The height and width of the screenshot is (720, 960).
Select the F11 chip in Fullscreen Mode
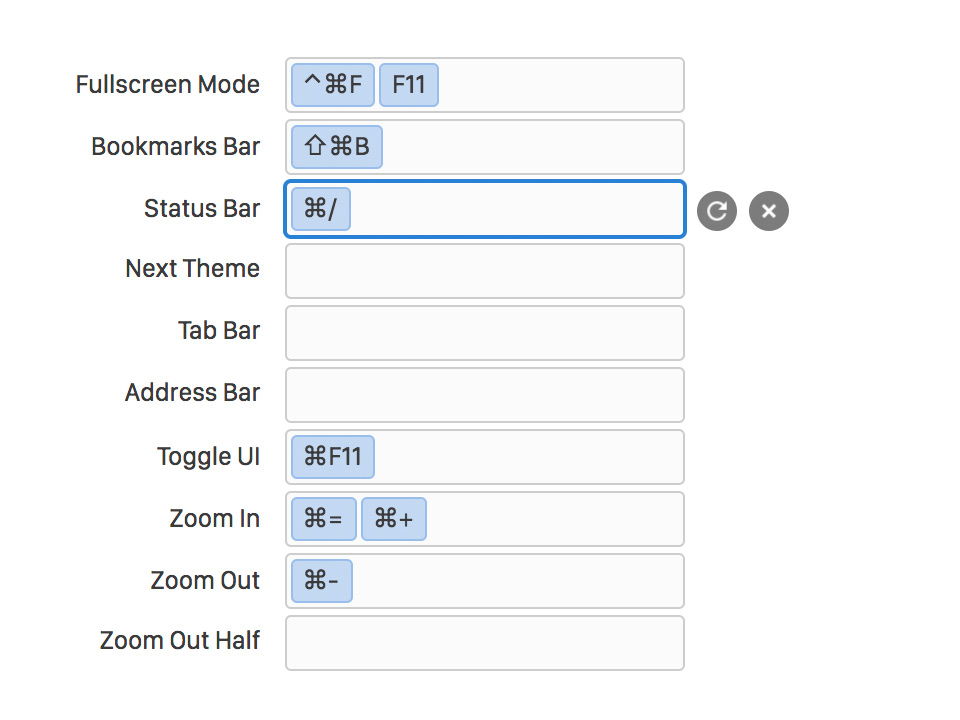coord(408,84)
